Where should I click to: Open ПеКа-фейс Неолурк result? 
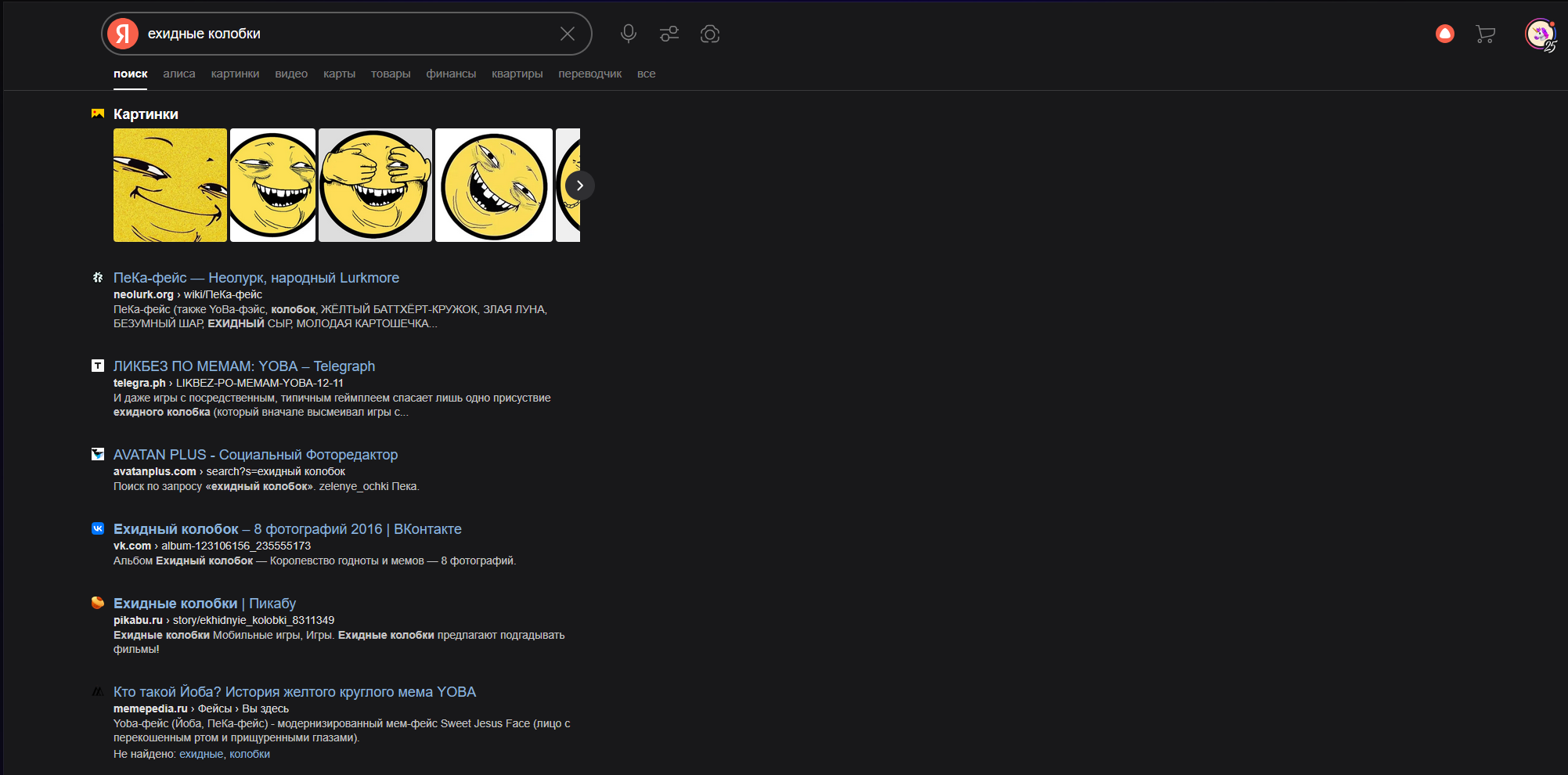pos(256,278)
